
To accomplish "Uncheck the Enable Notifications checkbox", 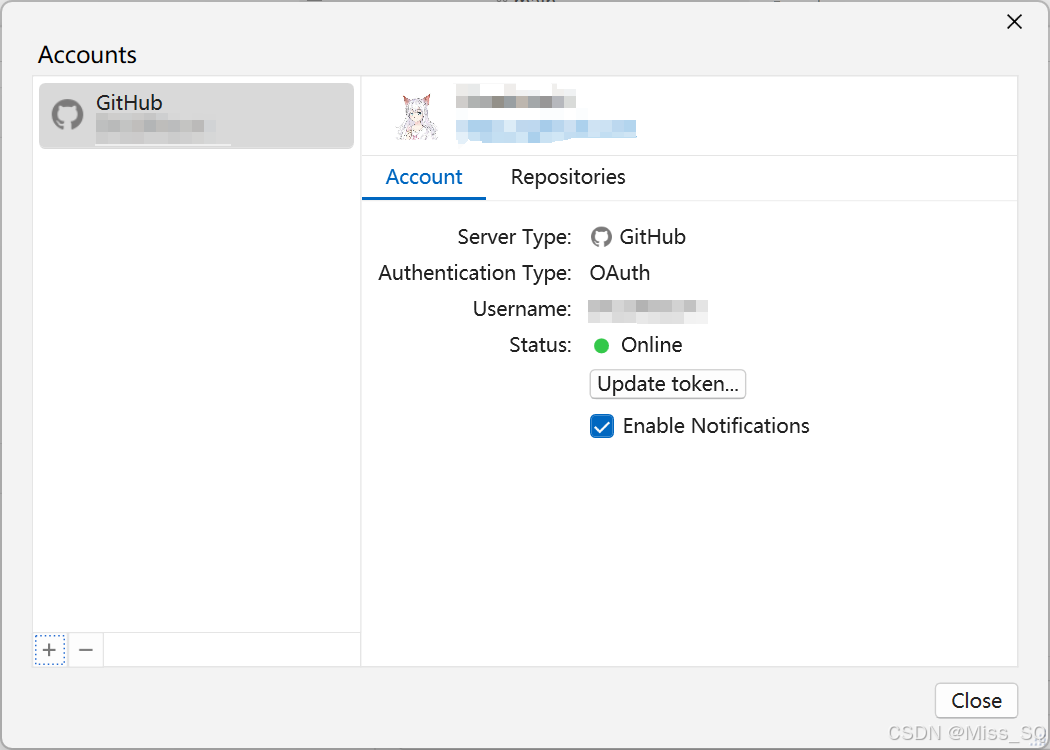I will 602,426.
